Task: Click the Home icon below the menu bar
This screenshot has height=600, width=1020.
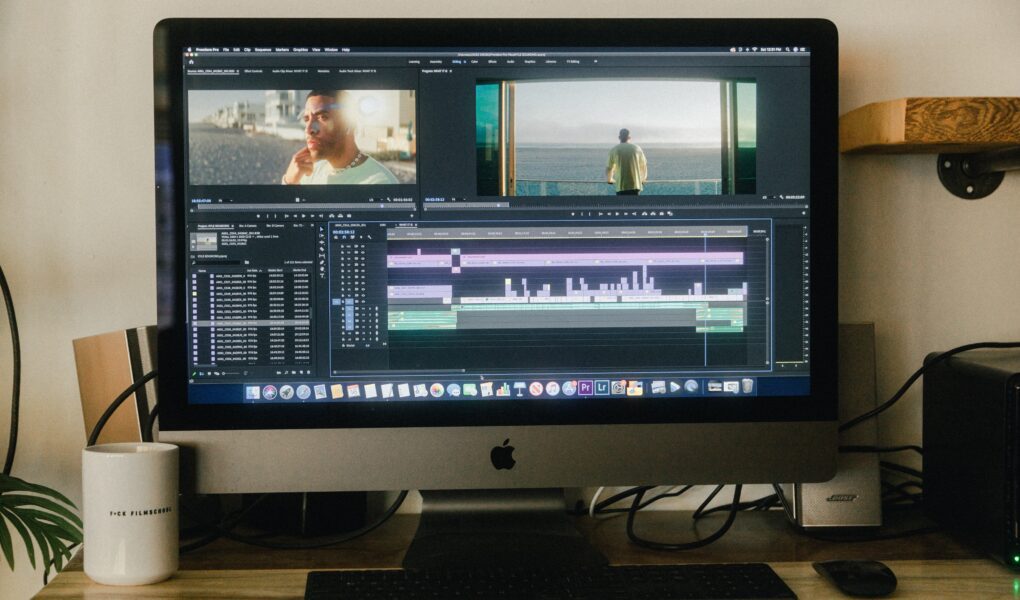Action: [191, 61]
